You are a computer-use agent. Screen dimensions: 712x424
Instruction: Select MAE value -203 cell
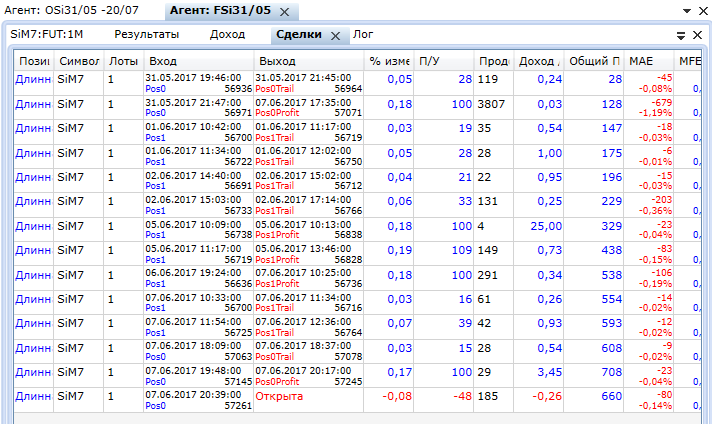[x=649, y=205]
